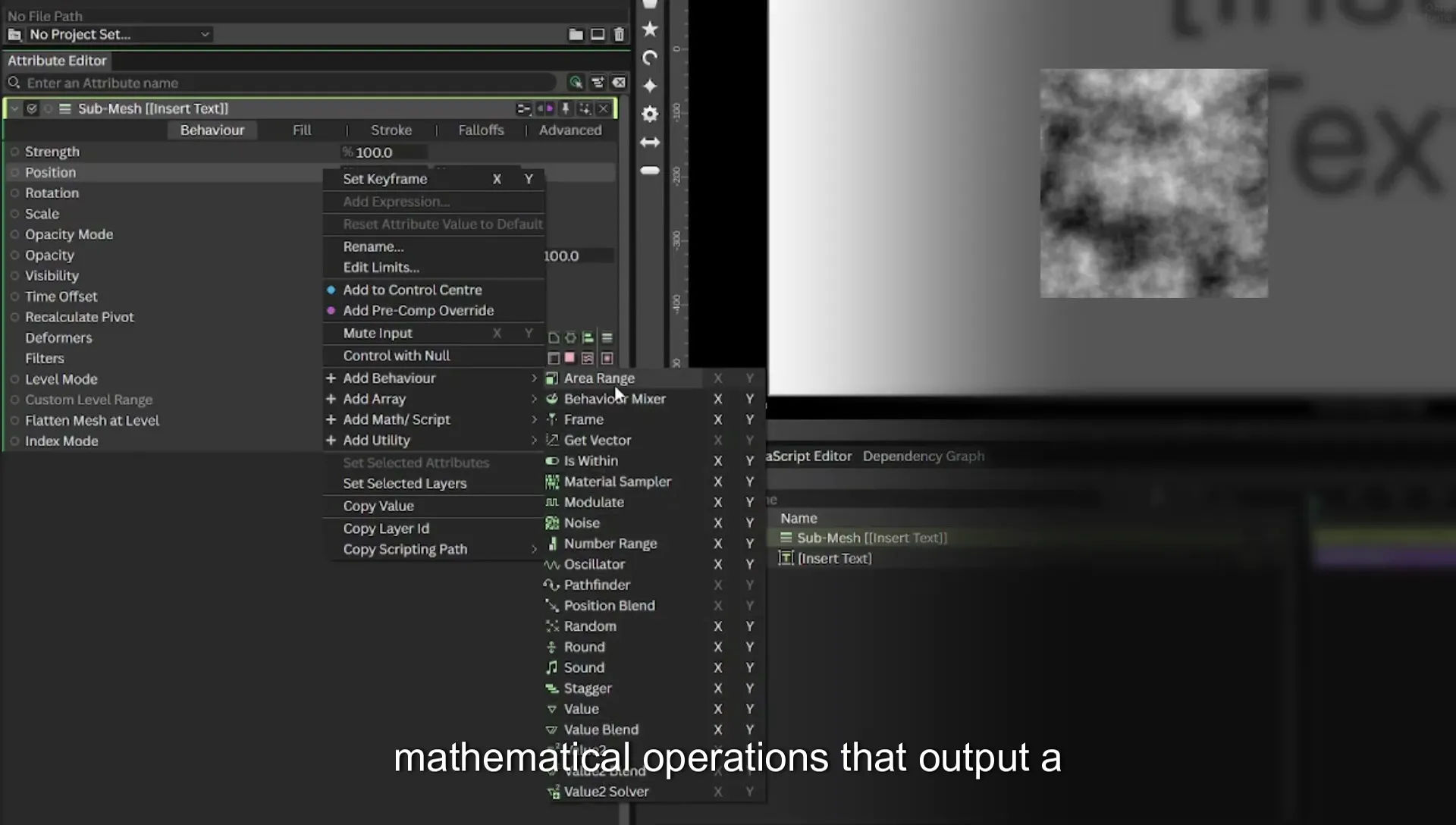Screen dimensions: 1456x825
Task: Click the double-headed arrow tool icon
Action: click(x=650, y=142)
